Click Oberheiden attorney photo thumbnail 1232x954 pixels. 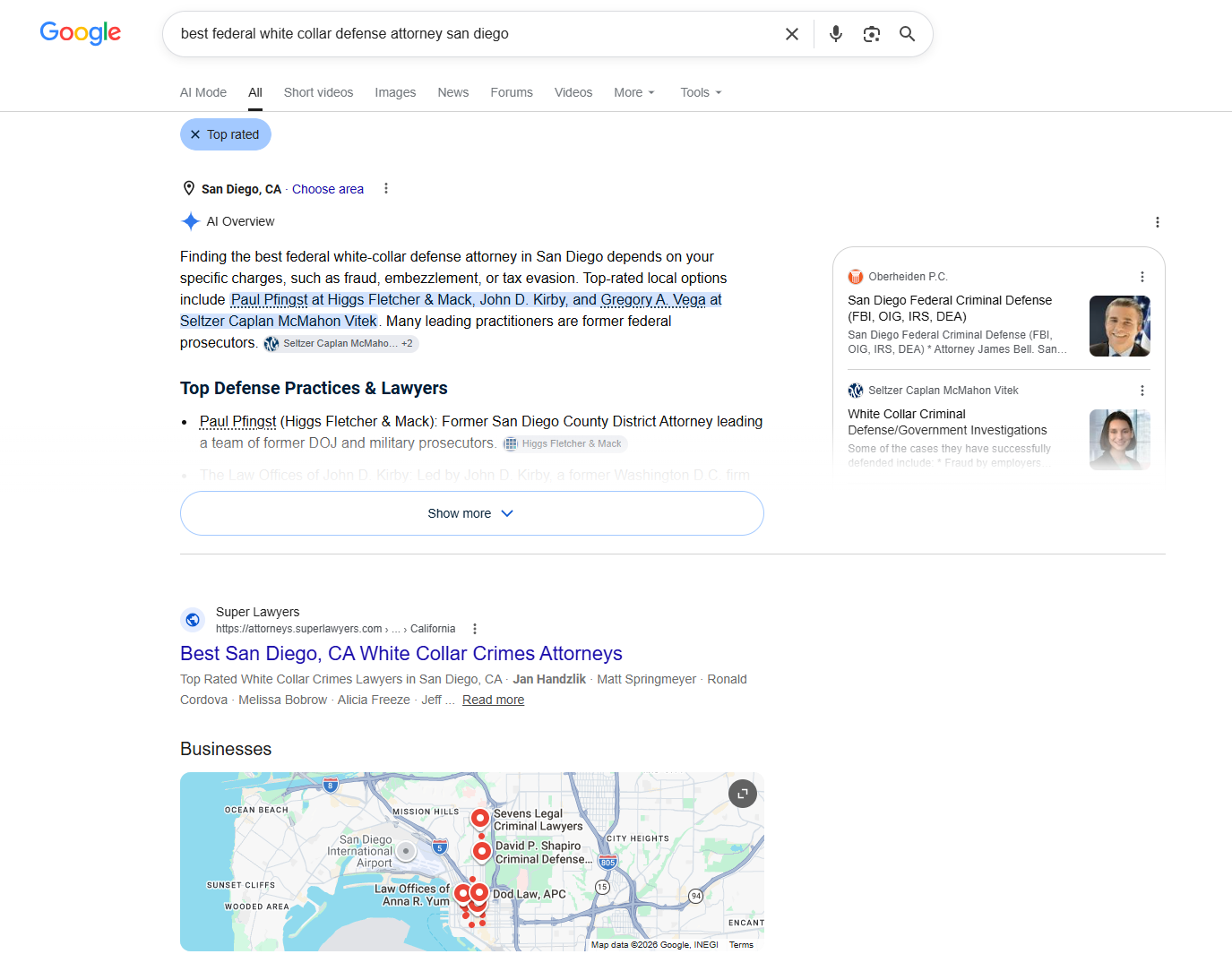coord(1120,326)
